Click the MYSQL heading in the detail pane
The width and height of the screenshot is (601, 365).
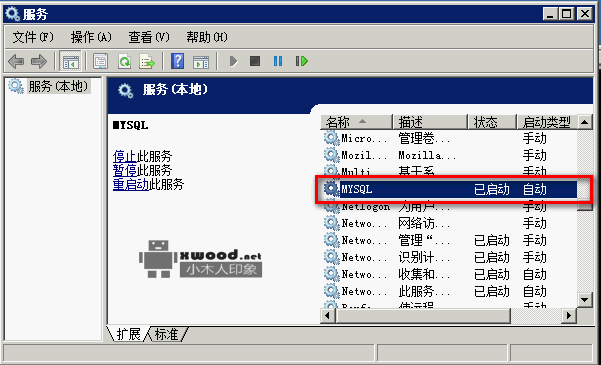pos(130,125)
